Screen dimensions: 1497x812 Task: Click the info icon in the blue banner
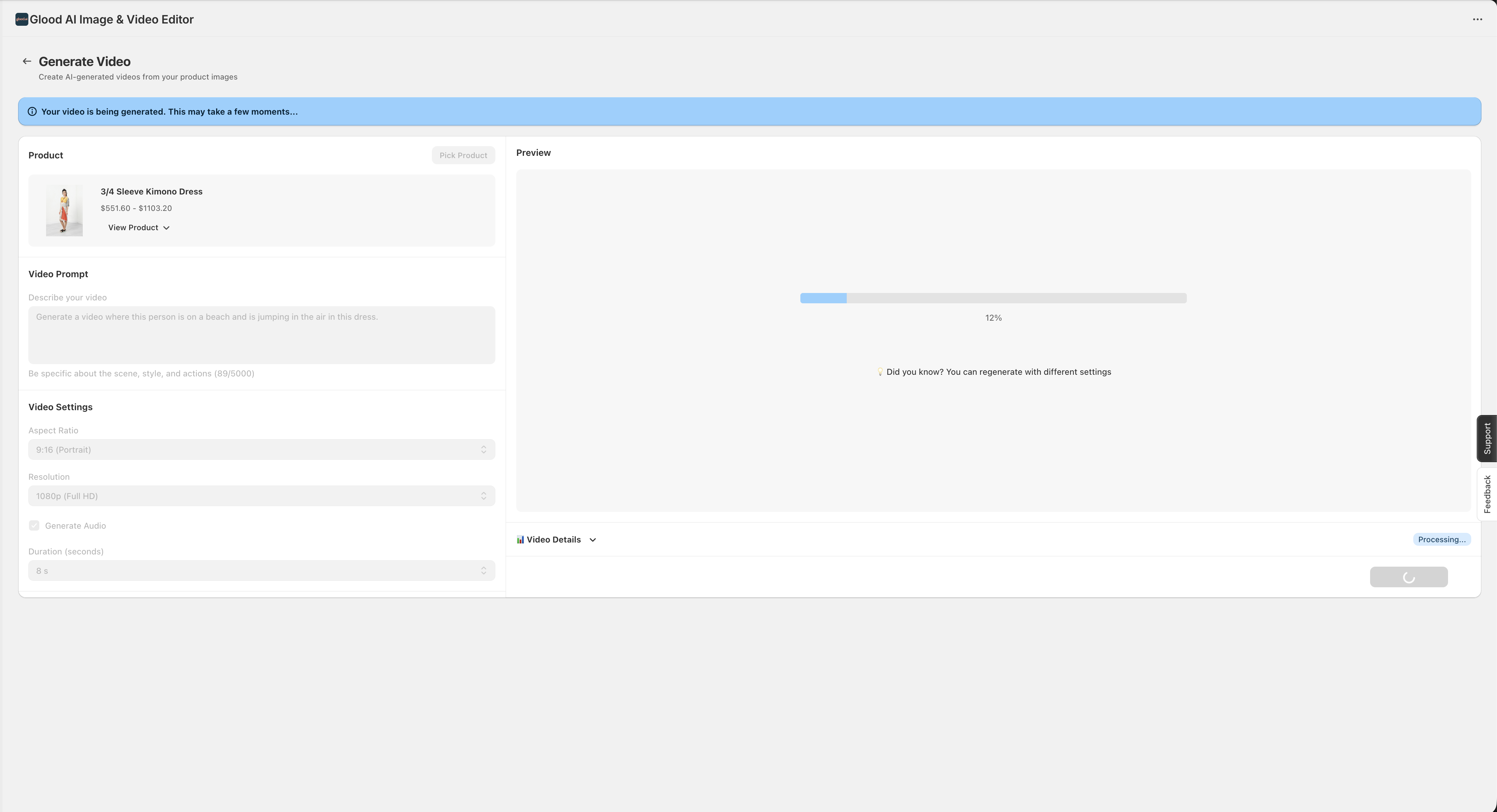(33, 111)
